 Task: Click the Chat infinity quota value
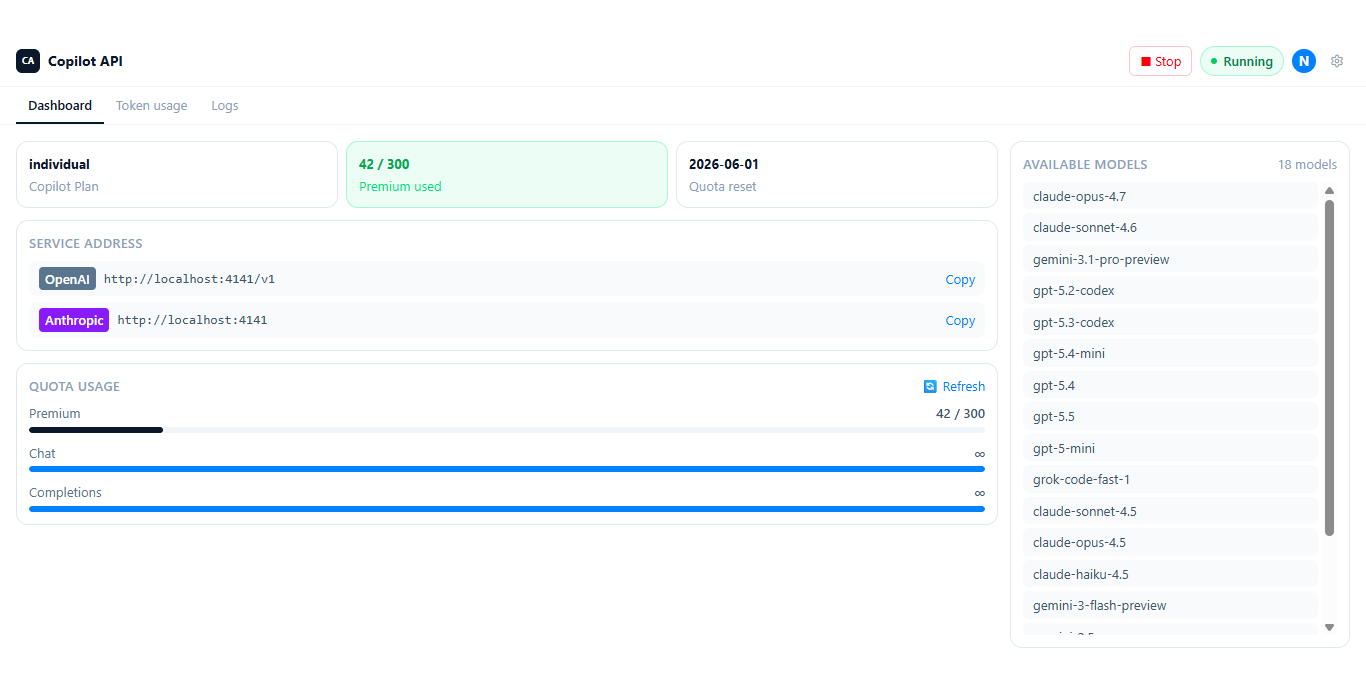(980, 454)
